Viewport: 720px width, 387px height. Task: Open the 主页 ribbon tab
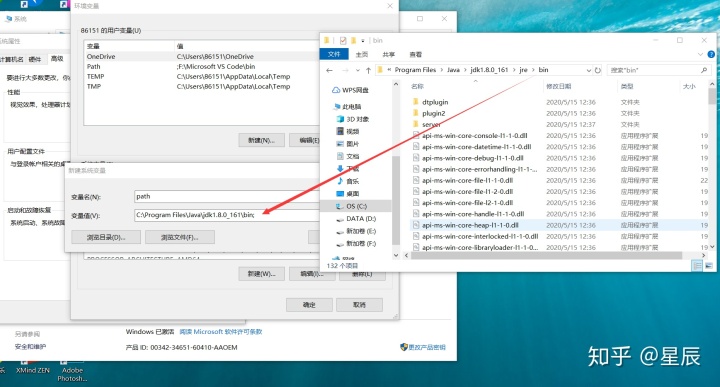click(x=362, y=54)
